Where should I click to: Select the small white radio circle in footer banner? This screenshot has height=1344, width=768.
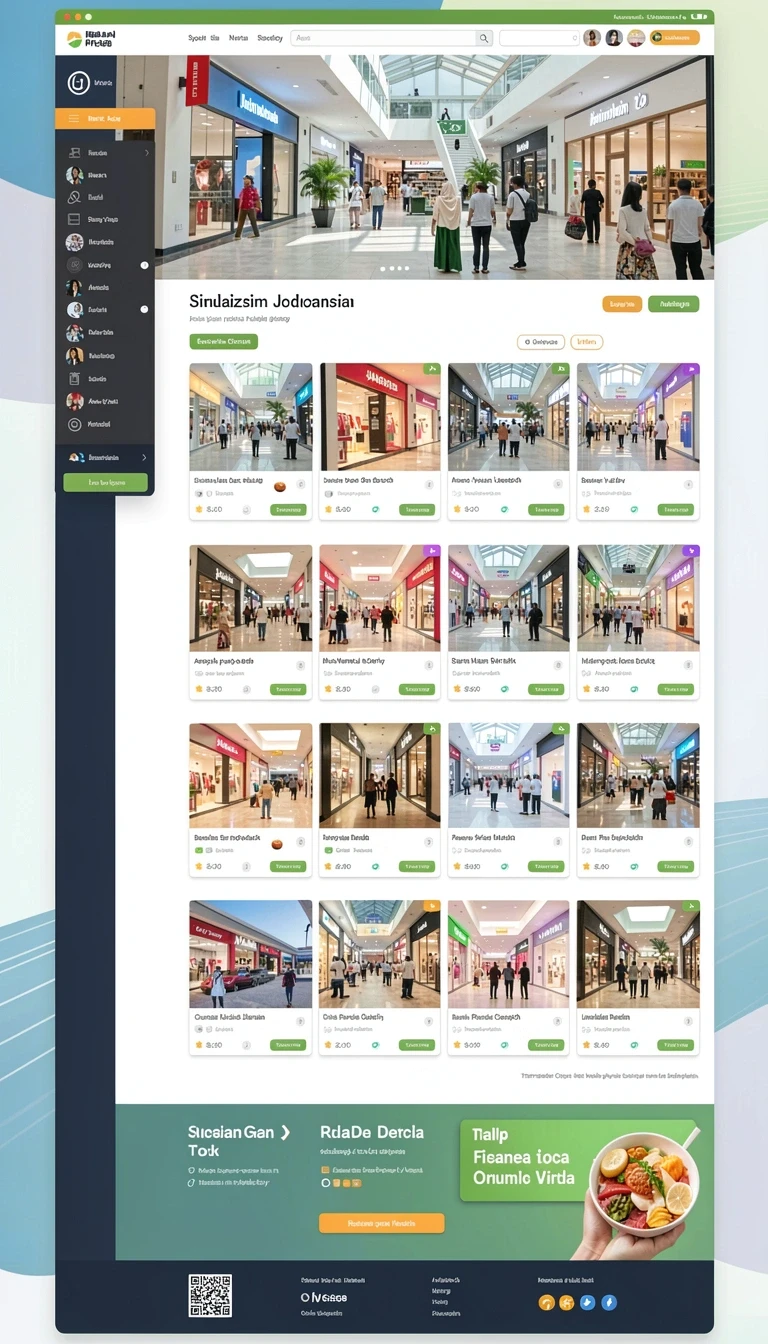[325, 1183]
